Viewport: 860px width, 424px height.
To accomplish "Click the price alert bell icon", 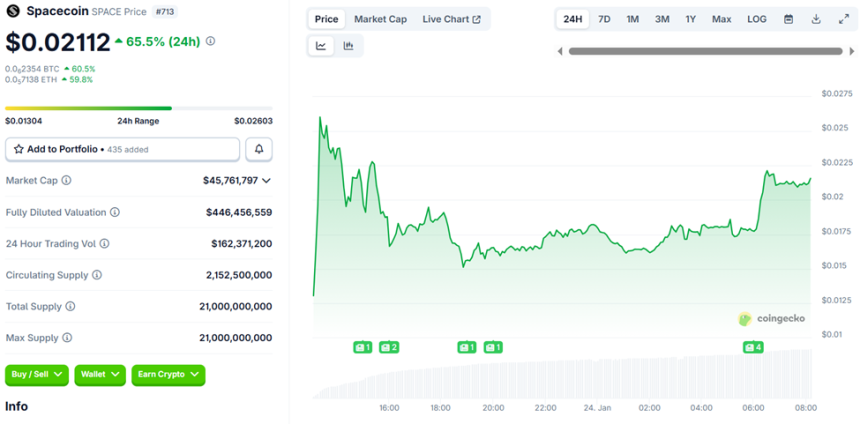I will point(259,149).
